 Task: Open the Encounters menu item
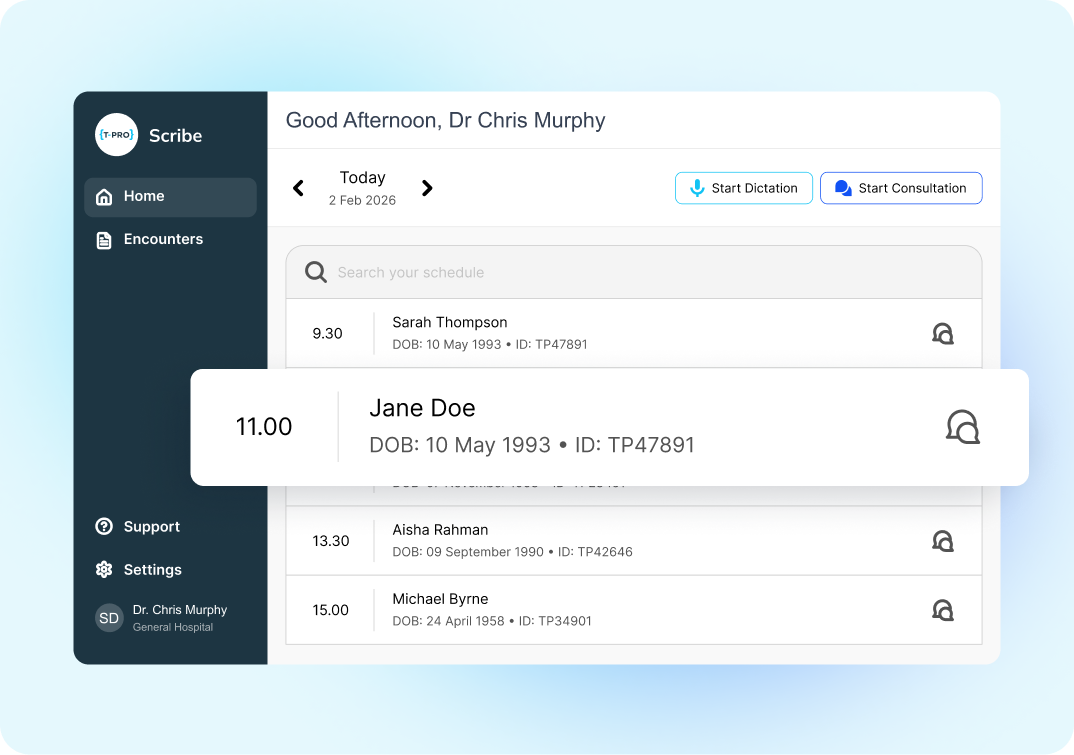pos(171,240)
